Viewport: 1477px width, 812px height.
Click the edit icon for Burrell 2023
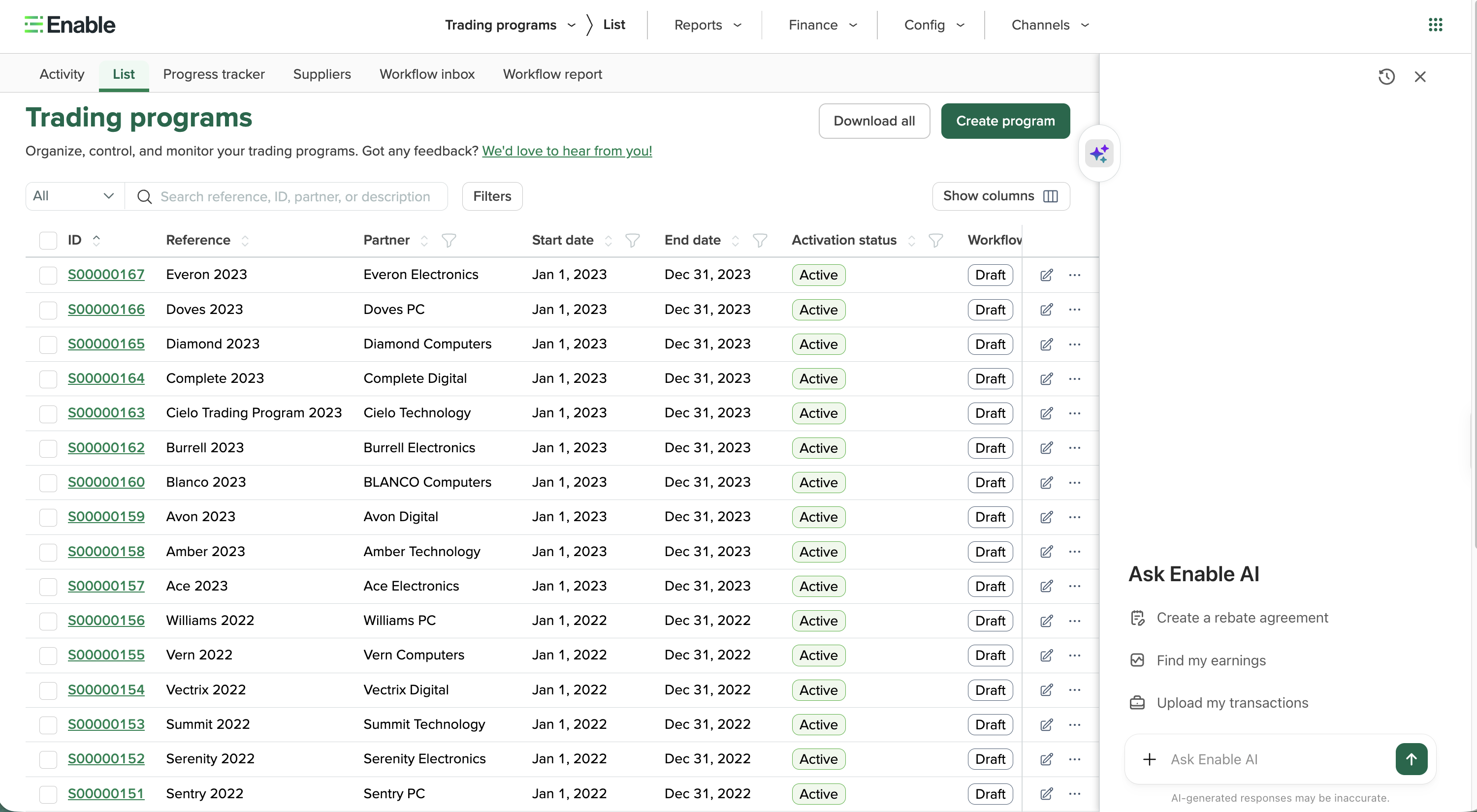tap(1046, 447)
